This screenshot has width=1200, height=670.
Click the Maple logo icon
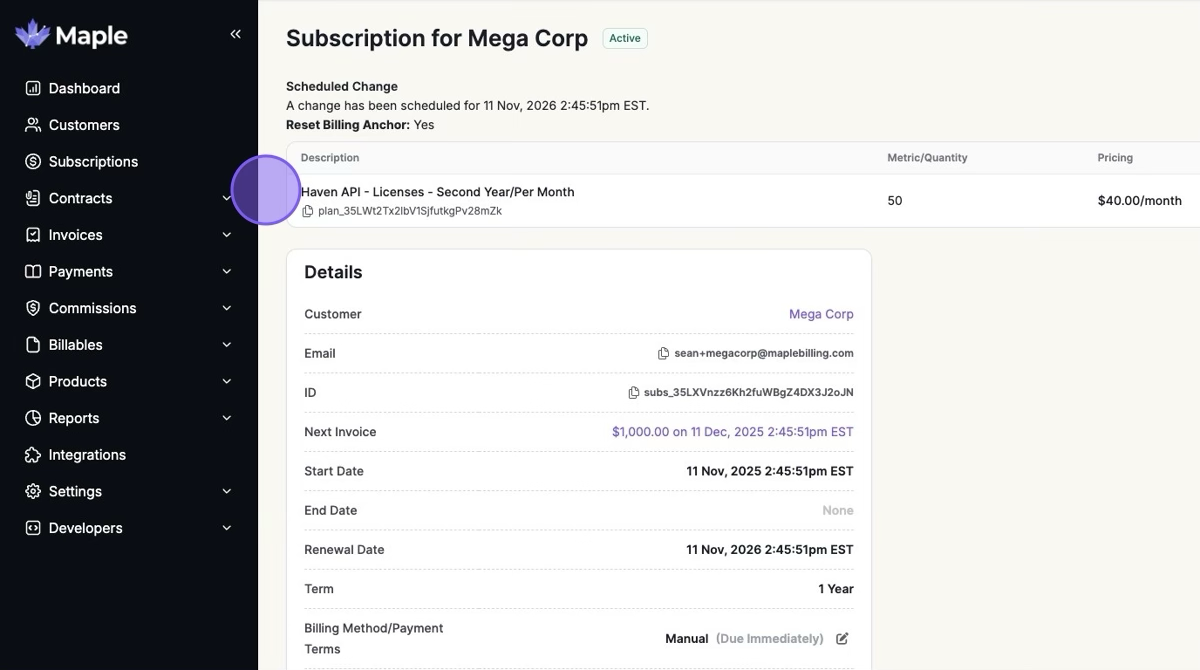[33, 35]
